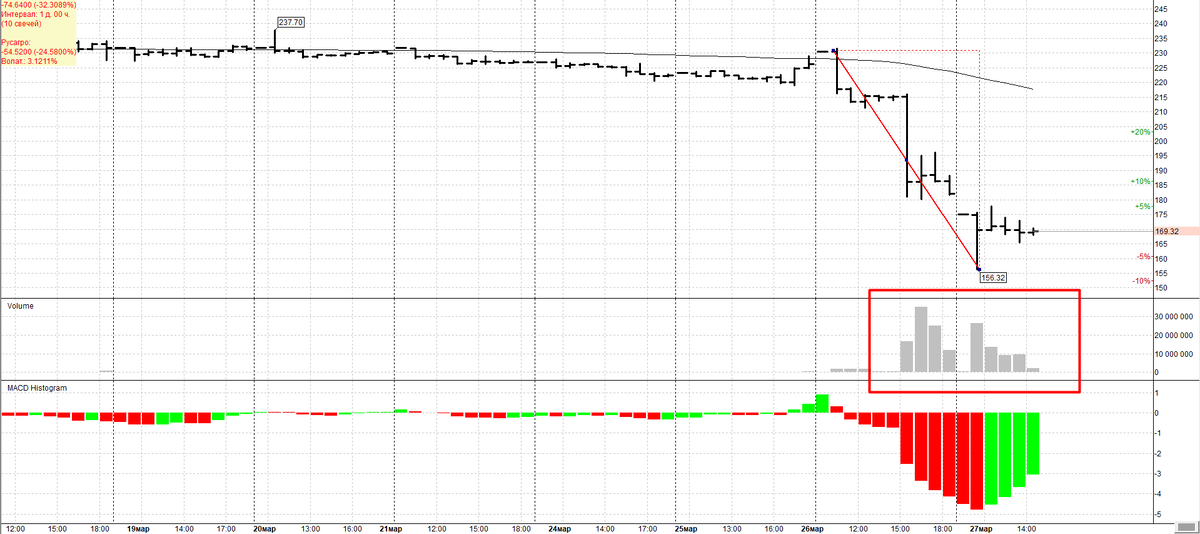
Task: Select the '-54.5200 (-24.5800%)' value
Action: 37,52
